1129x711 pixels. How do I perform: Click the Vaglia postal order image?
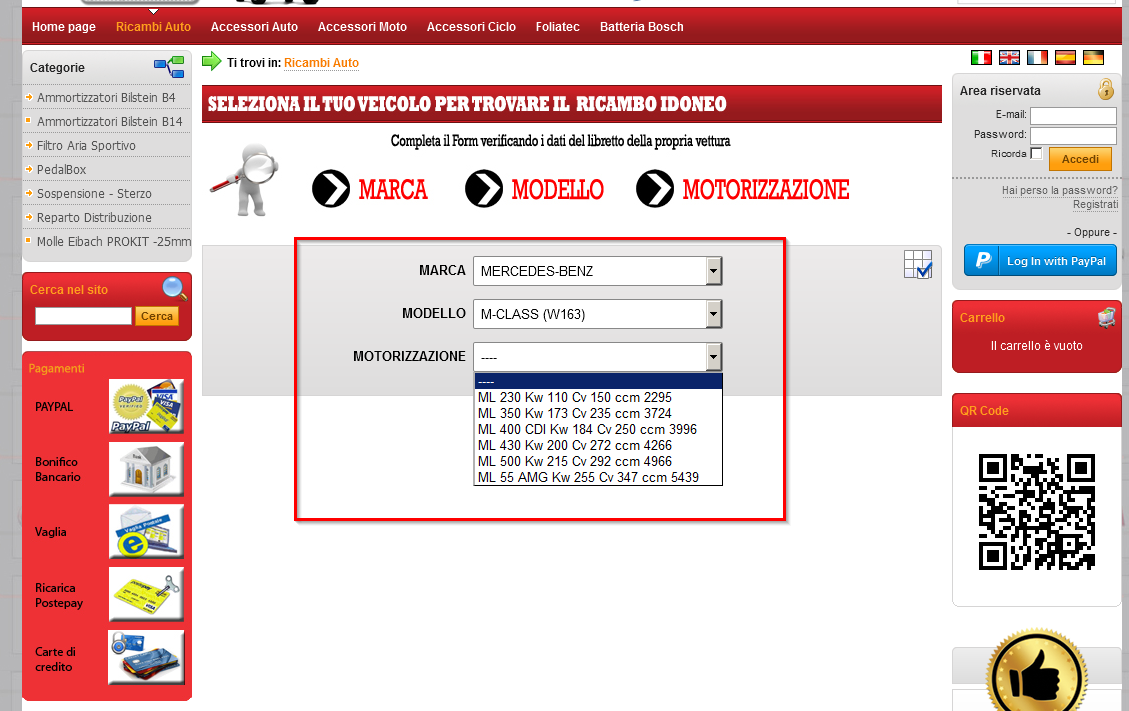[146, 532]
